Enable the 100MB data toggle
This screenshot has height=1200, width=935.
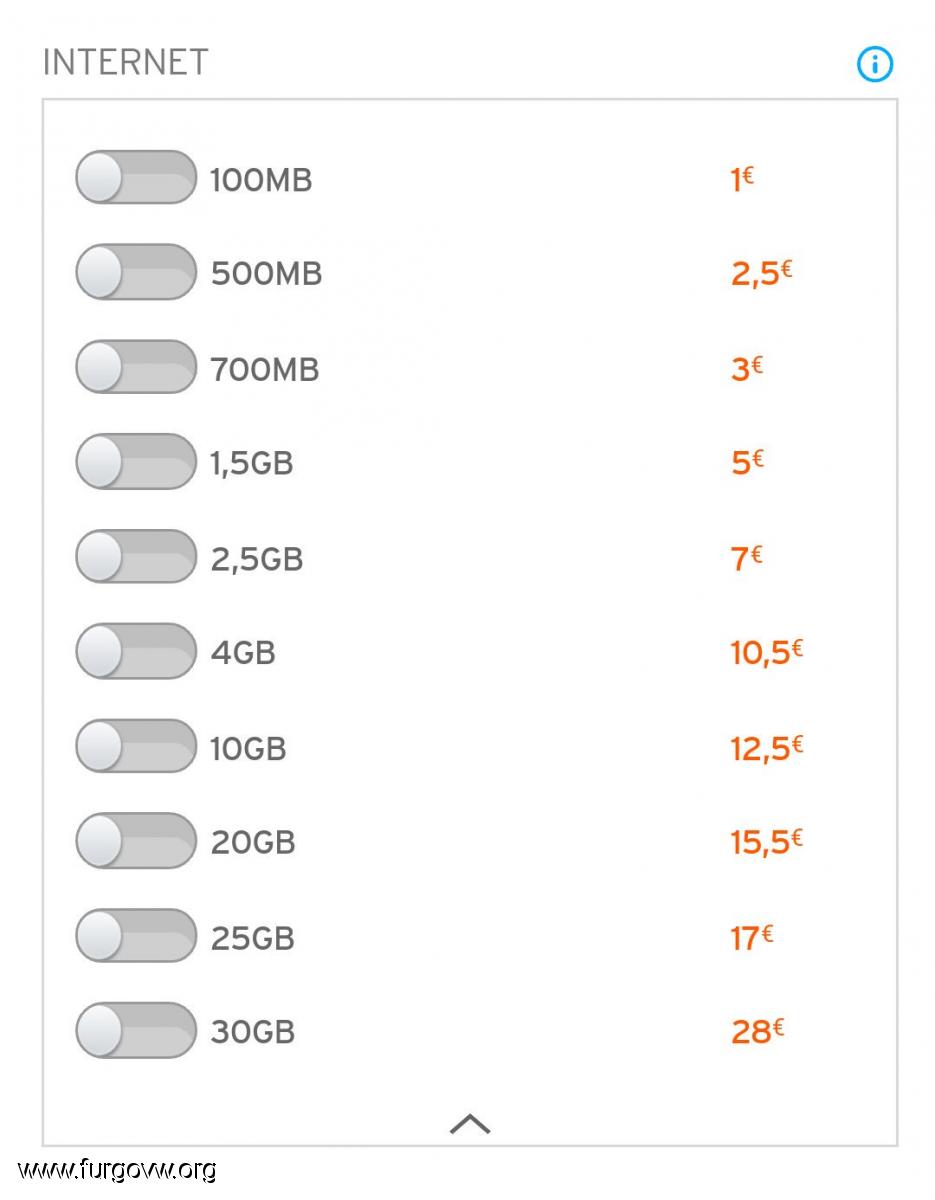[x=136, y=178]
